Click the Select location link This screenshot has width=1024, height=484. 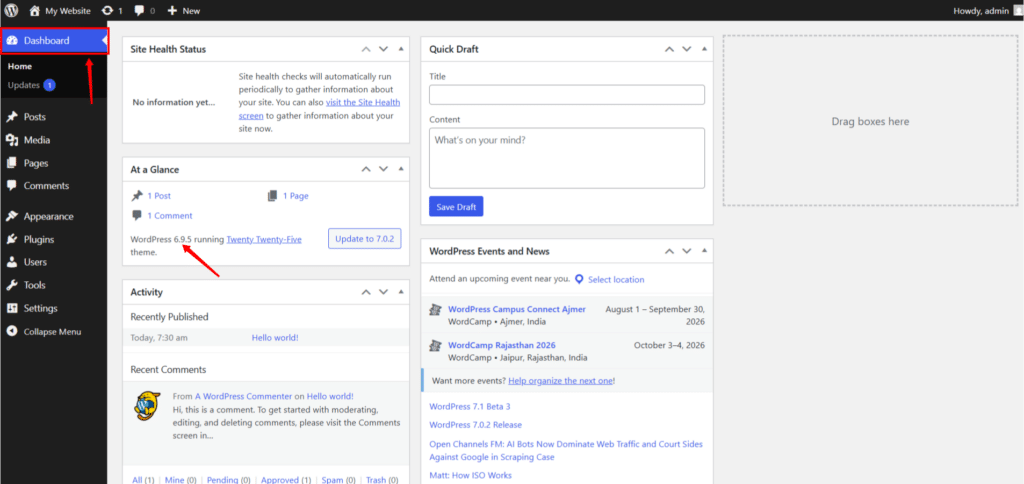pos(616,280)
